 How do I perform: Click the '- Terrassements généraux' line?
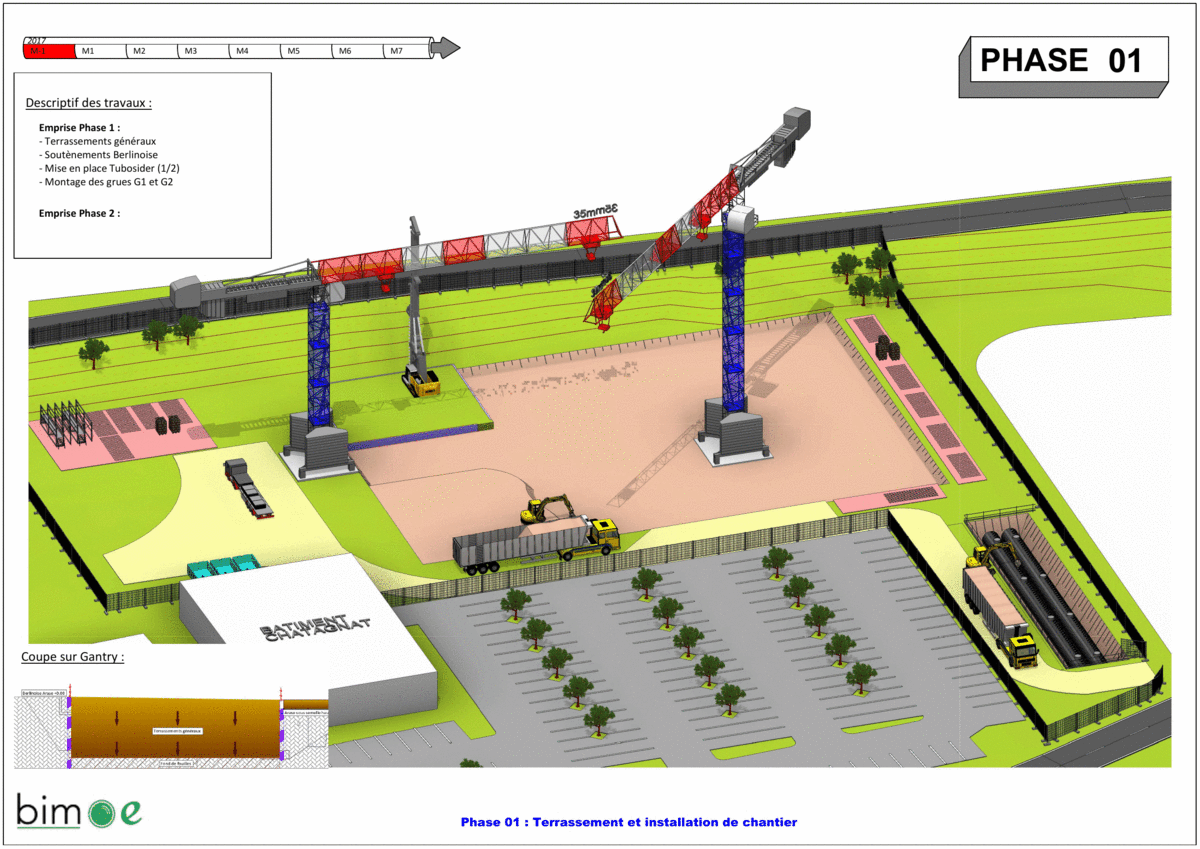pos(98,141)
